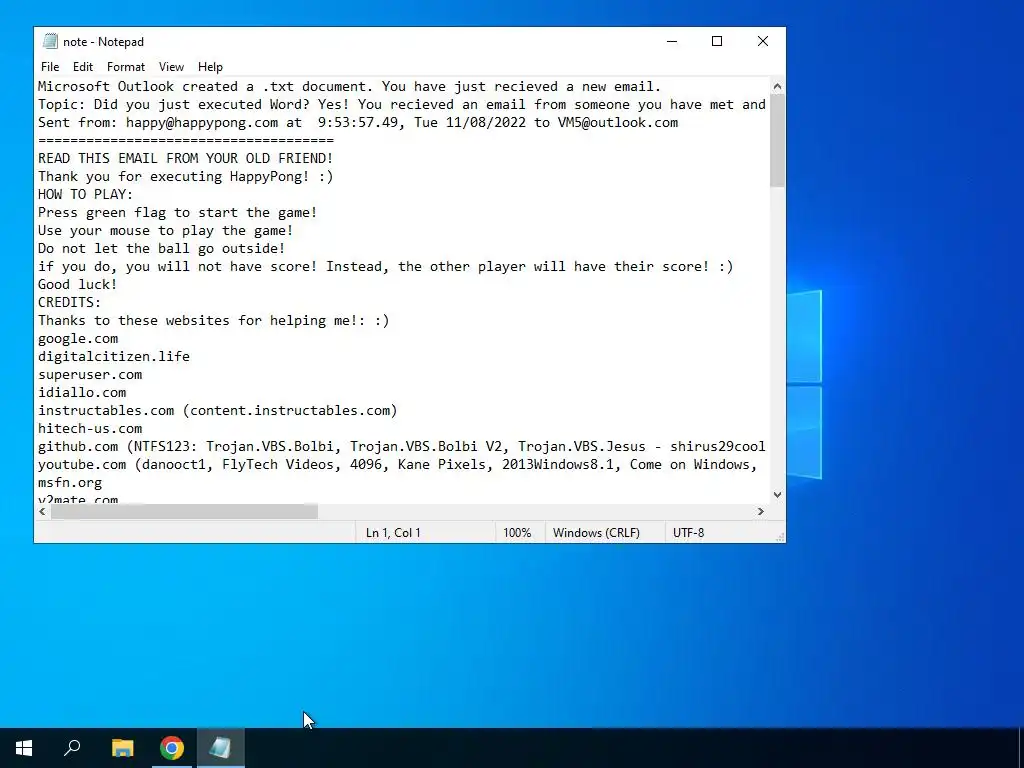The width and height of the screenshot is (1024, 768).
Task: Click the 'Topic: Did you just executed Word?' line
Action: click(402, 104)
